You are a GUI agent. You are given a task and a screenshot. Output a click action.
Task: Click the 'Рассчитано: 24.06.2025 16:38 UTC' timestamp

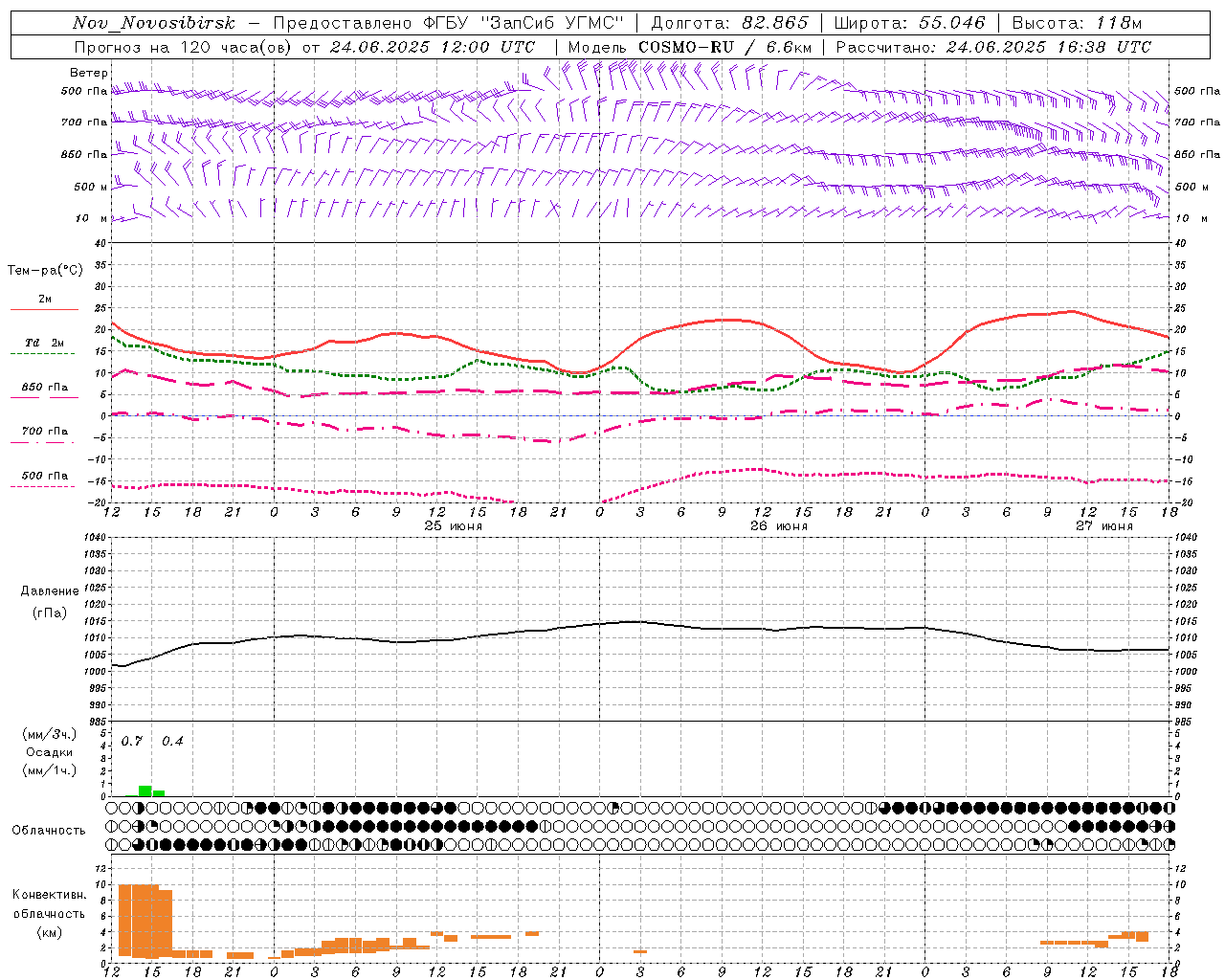pyautogui.click(x=993, y=47)
